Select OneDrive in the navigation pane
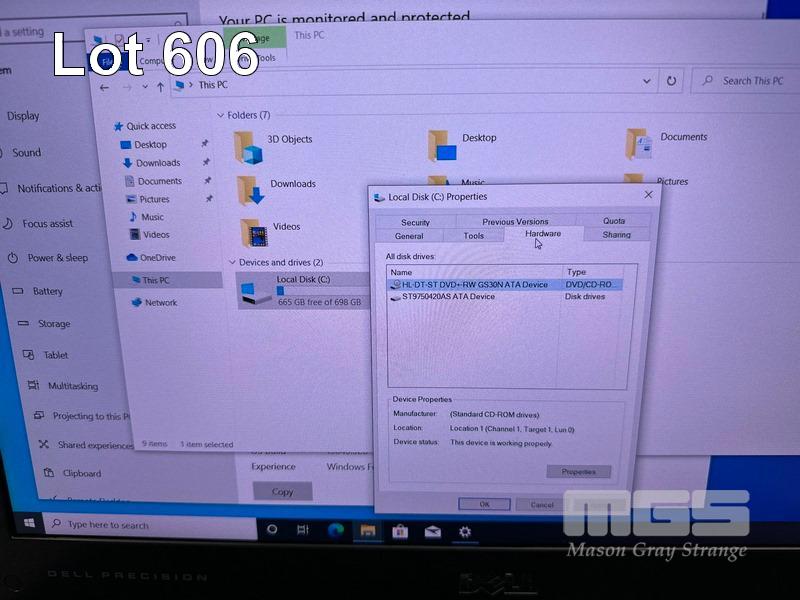 [x=157, y=258]
